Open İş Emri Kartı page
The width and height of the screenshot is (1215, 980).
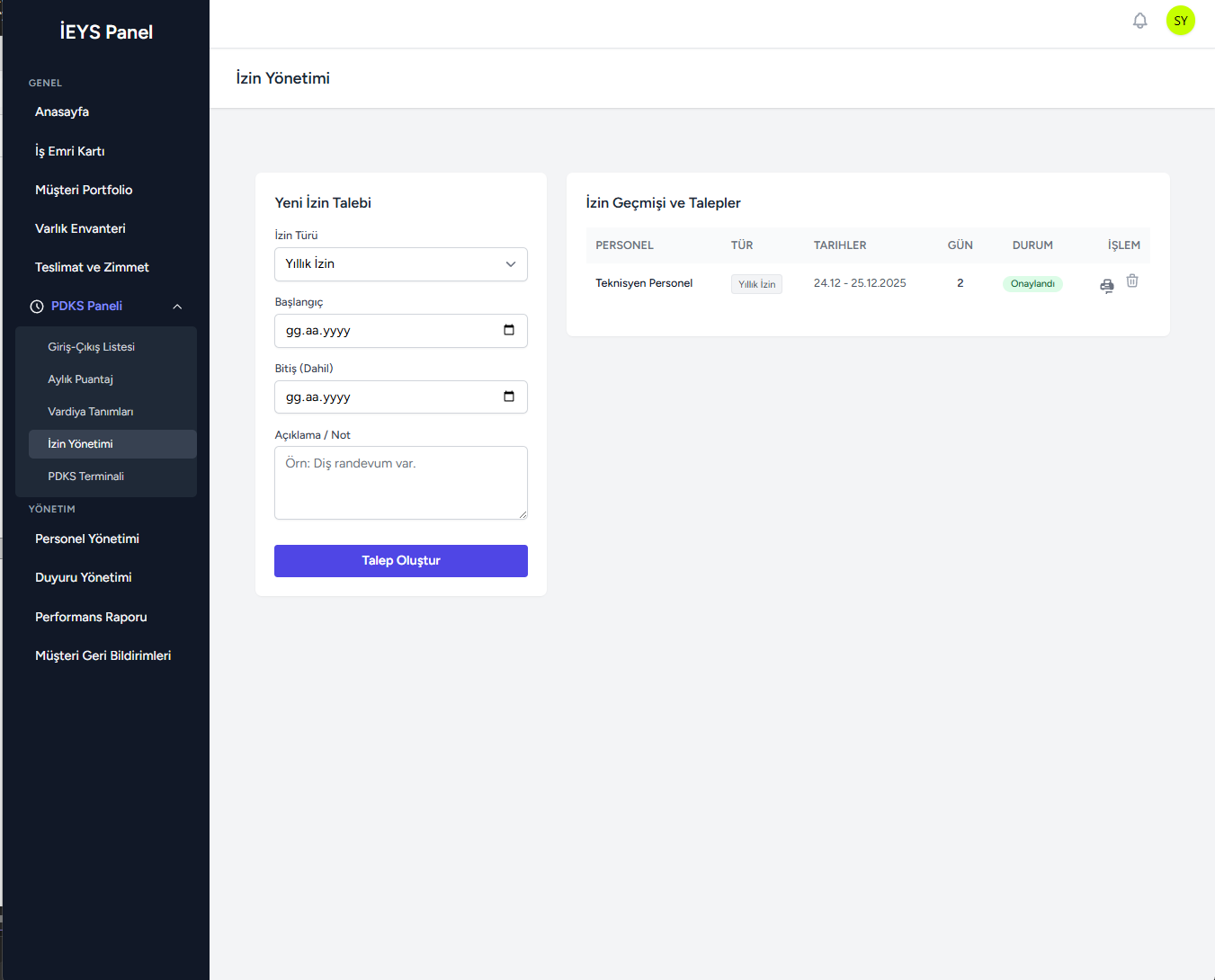70,151
